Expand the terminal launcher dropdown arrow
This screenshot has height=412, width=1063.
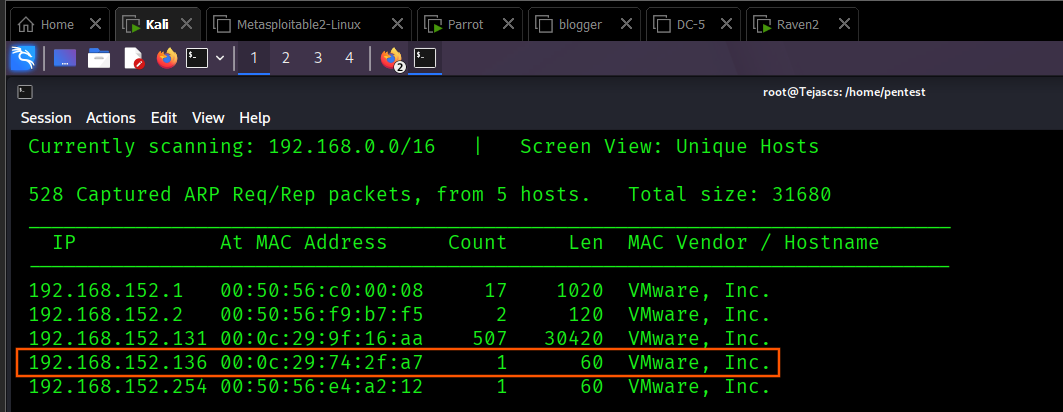pyautogui.click(x=219, y=59)
